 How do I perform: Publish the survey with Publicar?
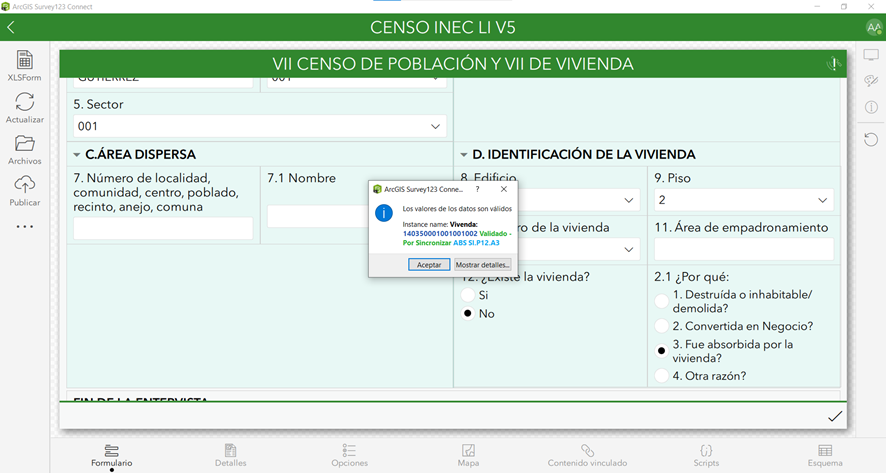24,190
